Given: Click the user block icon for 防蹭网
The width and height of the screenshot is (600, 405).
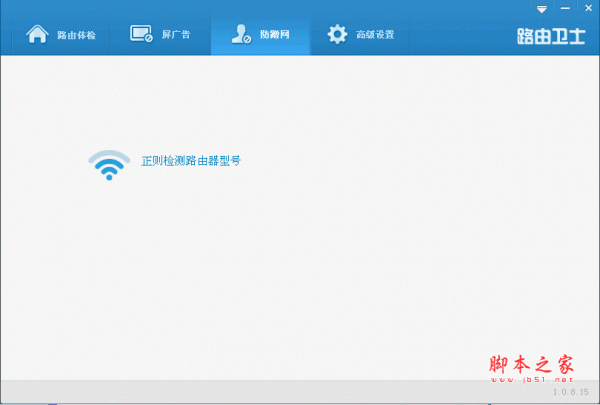Looking at the screenshot, I should pyautogui.click(x=241, y=34).
